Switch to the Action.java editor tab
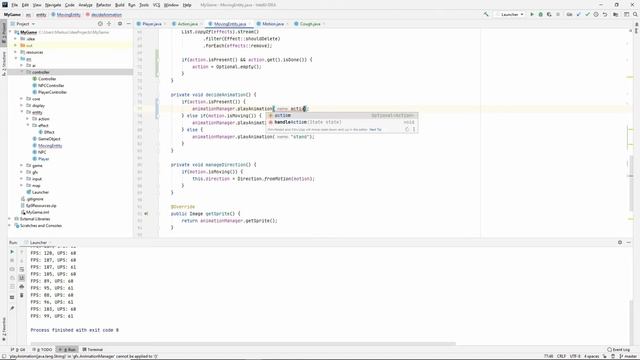 pyautogui.click(x=186, y=24)
